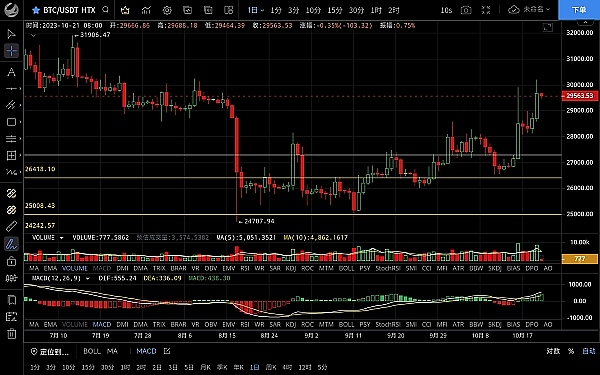Screen dimensions: 600x375
Task: Toggle the percent scale option
Action: point(571,351)
